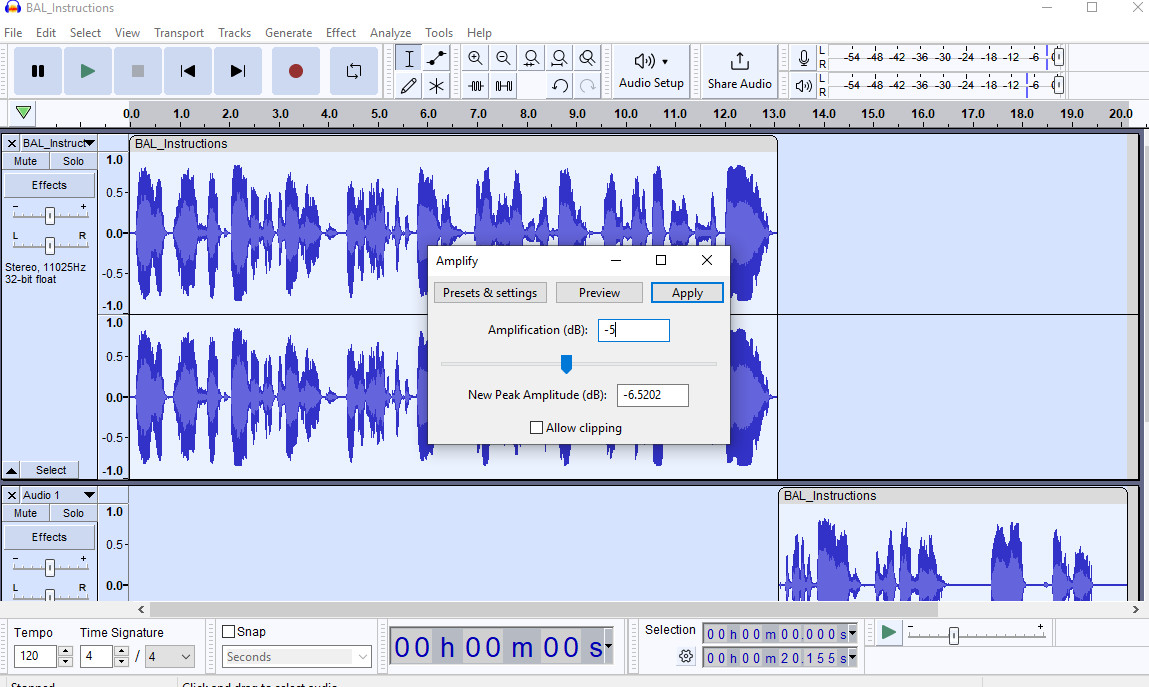Activate the Envelope tool
Screen dimensions: 1149x687
click(x=437, y=58)
